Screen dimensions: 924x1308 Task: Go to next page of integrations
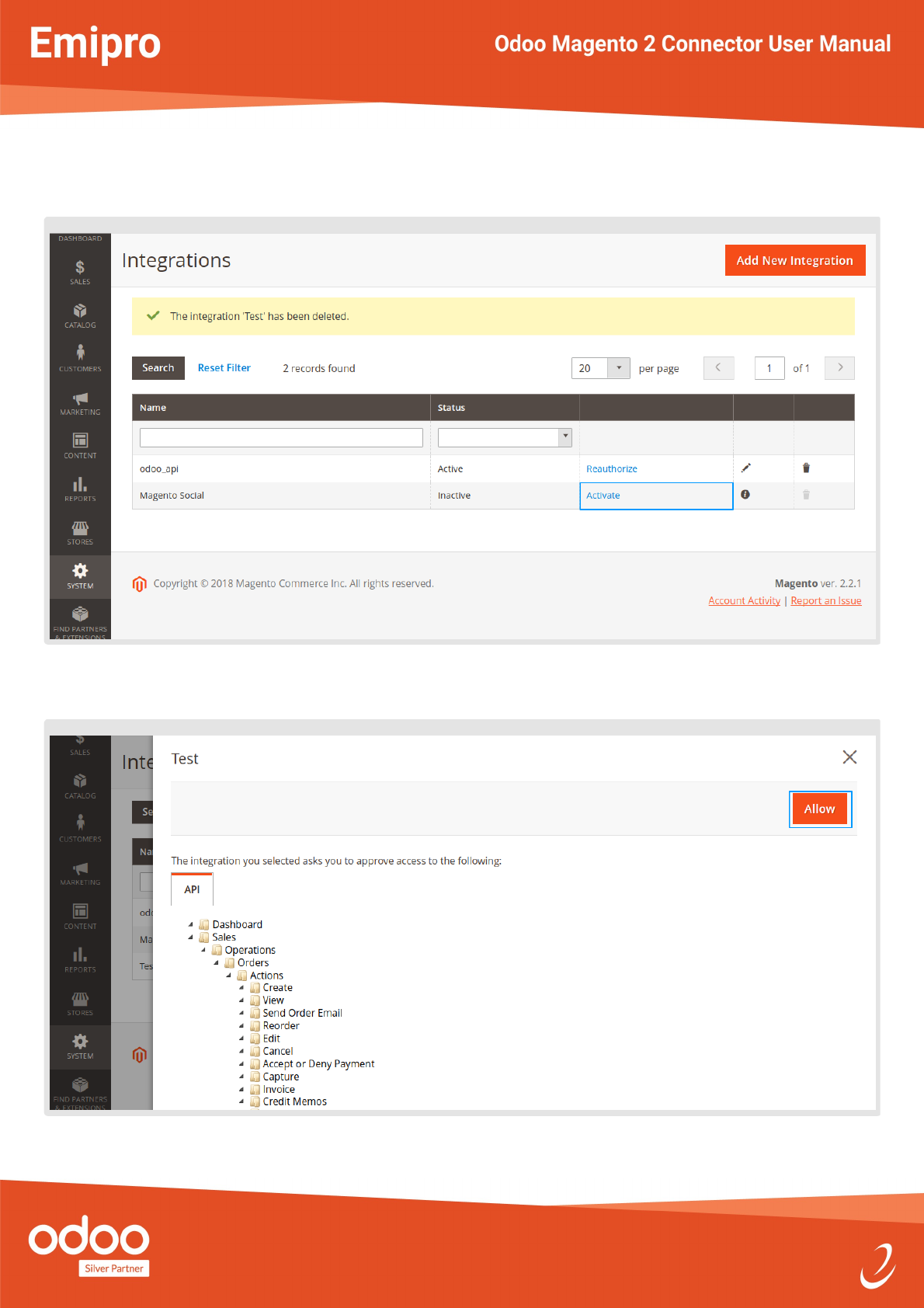(840, 367)
